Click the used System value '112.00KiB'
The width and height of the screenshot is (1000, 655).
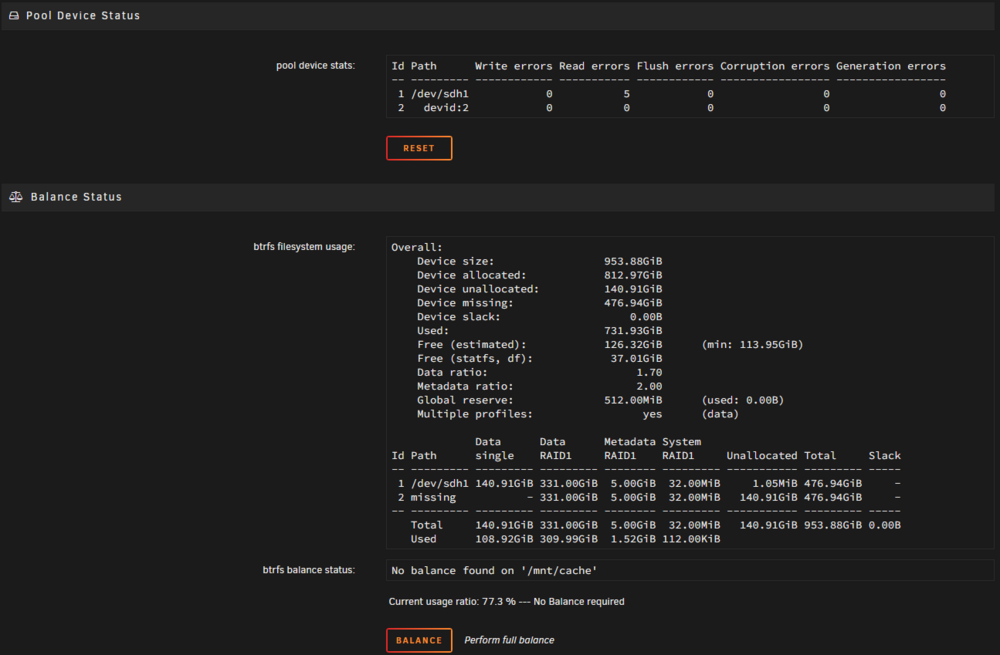tap(691, 539)
